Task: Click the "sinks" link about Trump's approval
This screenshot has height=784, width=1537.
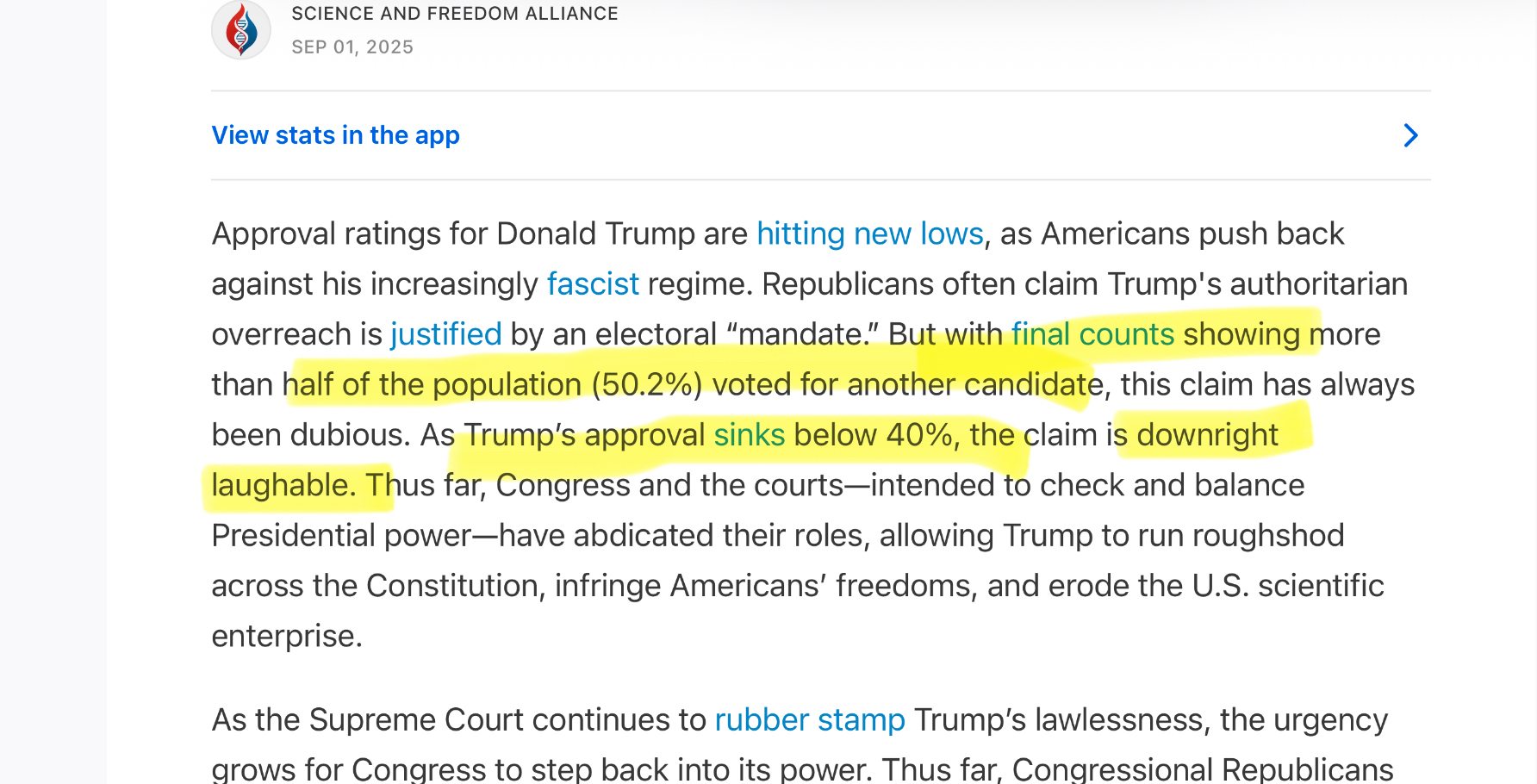Action: 749,435
